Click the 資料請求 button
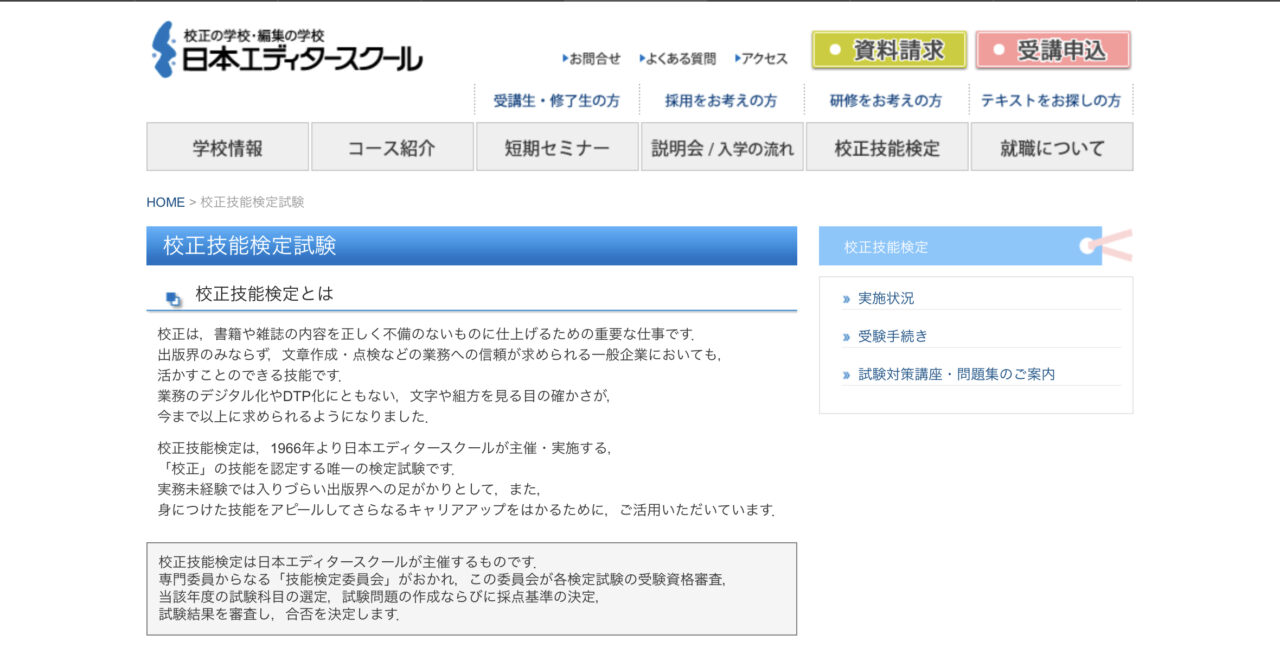This screenshot has width=1280, height=660. [x=888, y=48]
